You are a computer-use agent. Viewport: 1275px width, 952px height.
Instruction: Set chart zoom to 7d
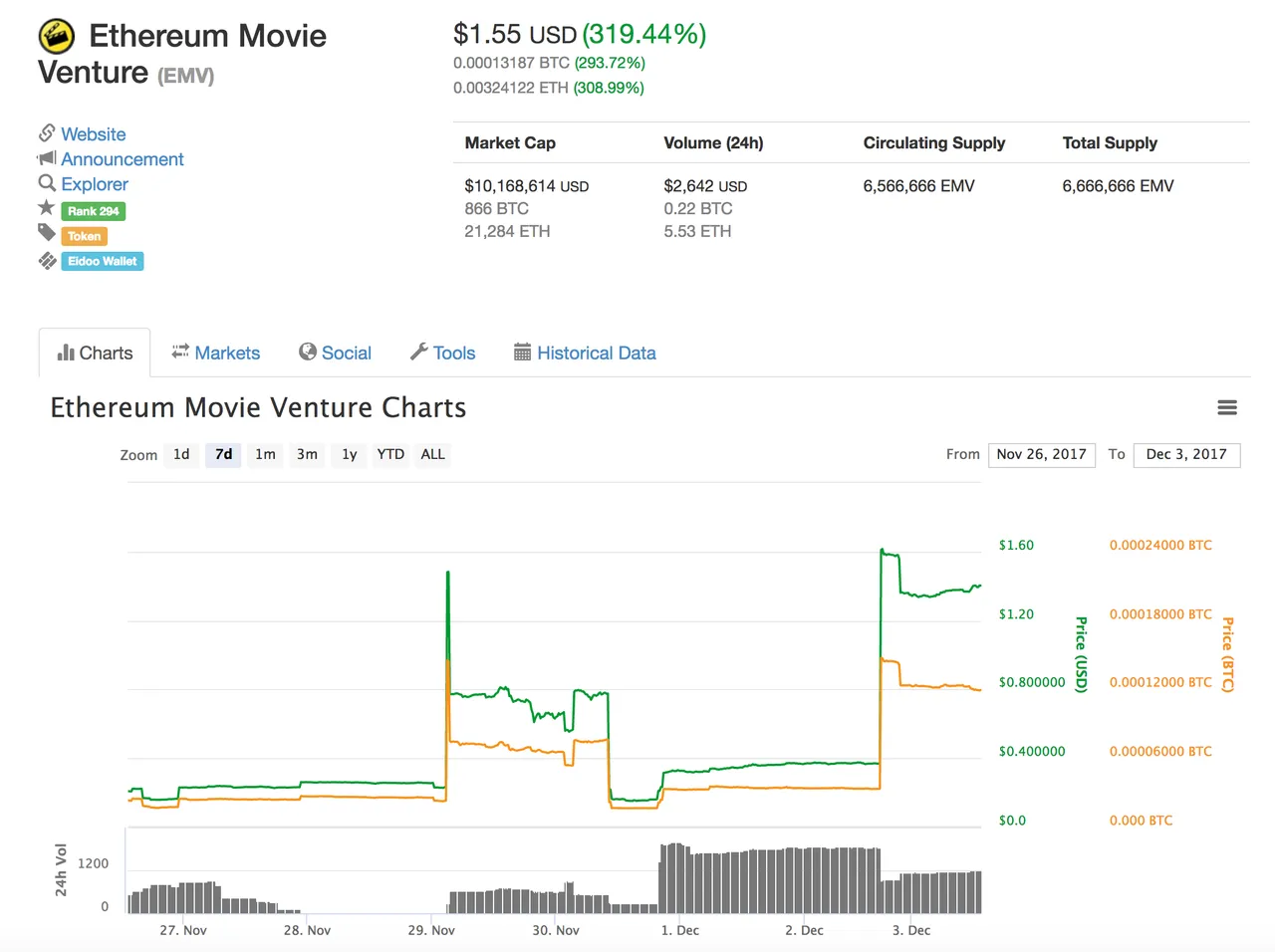tap(224, 454)
